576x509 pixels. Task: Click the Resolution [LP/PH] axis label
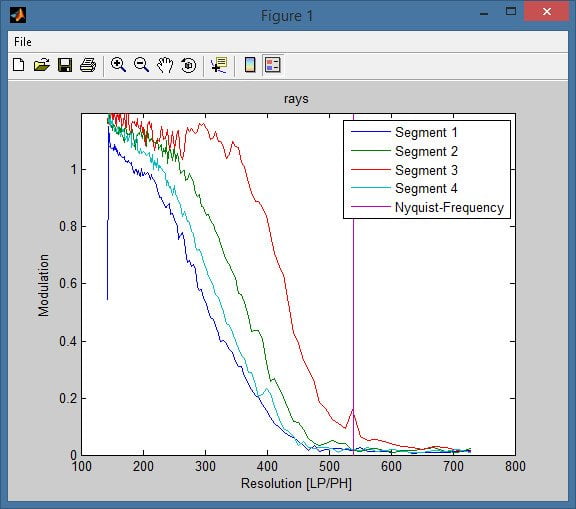click(296, 484)
